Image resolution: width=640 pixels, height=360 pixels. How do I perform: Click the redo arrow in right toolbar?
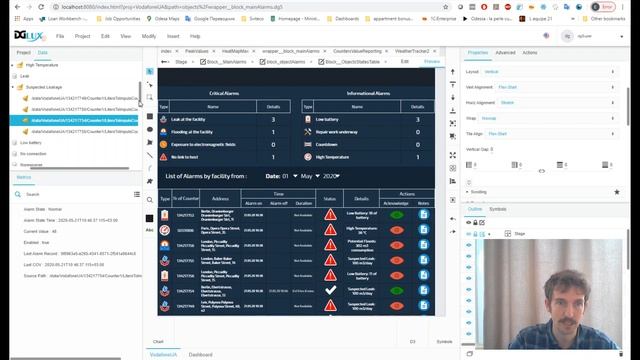(x=453, y=232)
